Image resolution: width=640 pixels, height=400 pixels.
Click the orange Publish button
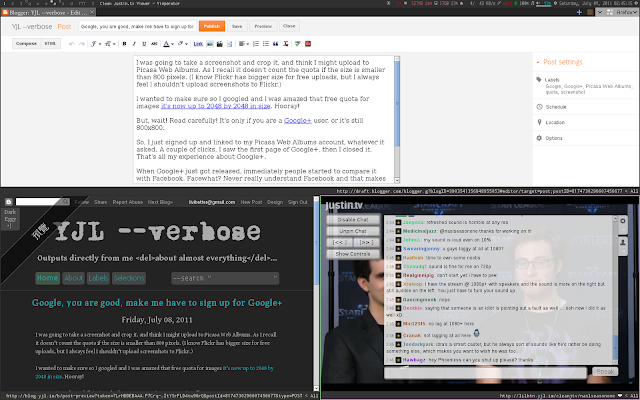[x=212, y=26]
